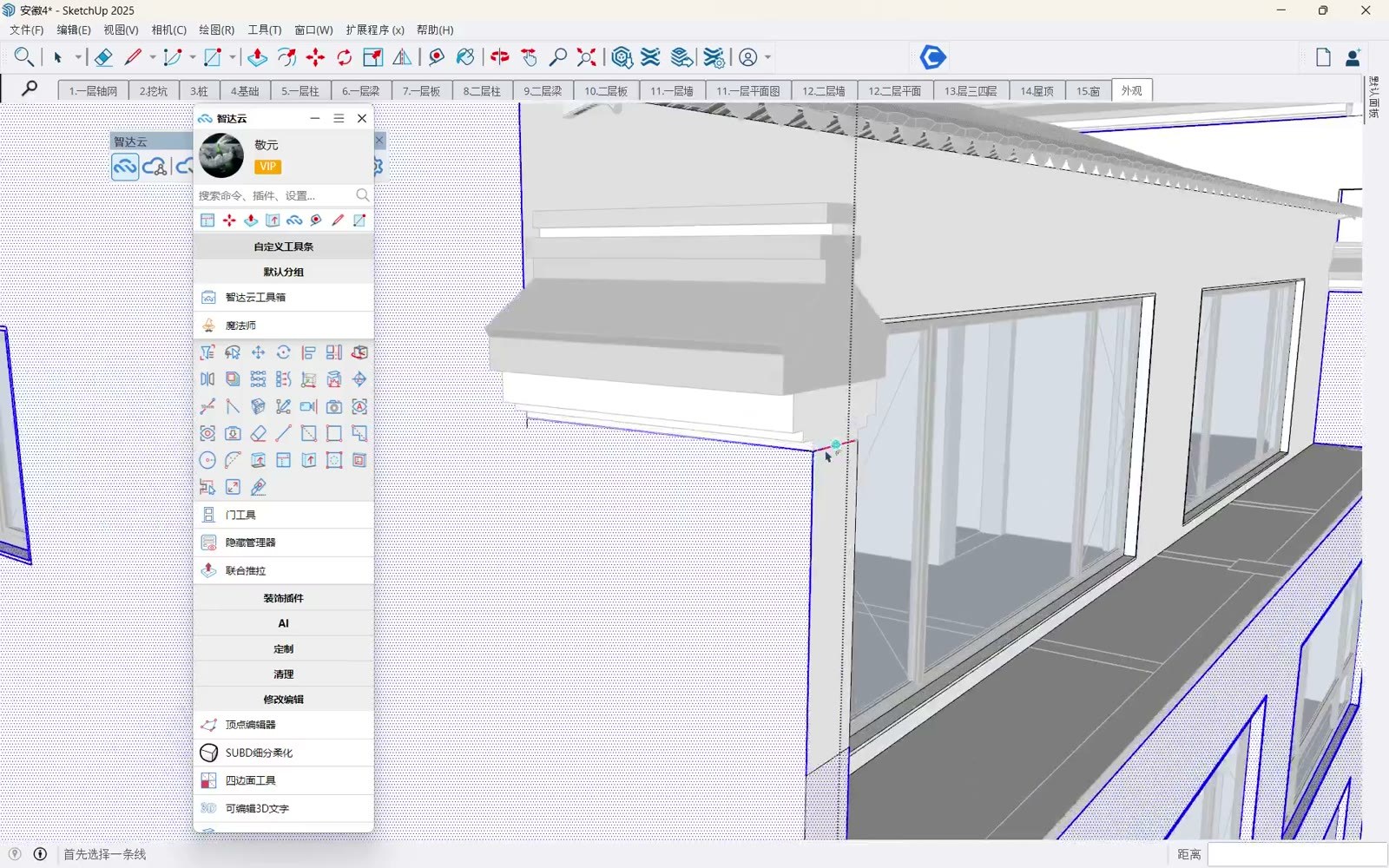Select the Eraser tool in the main toolbar
This screenshot has height=868, width=1389.
pyautogui.click(x=102, y=57)
